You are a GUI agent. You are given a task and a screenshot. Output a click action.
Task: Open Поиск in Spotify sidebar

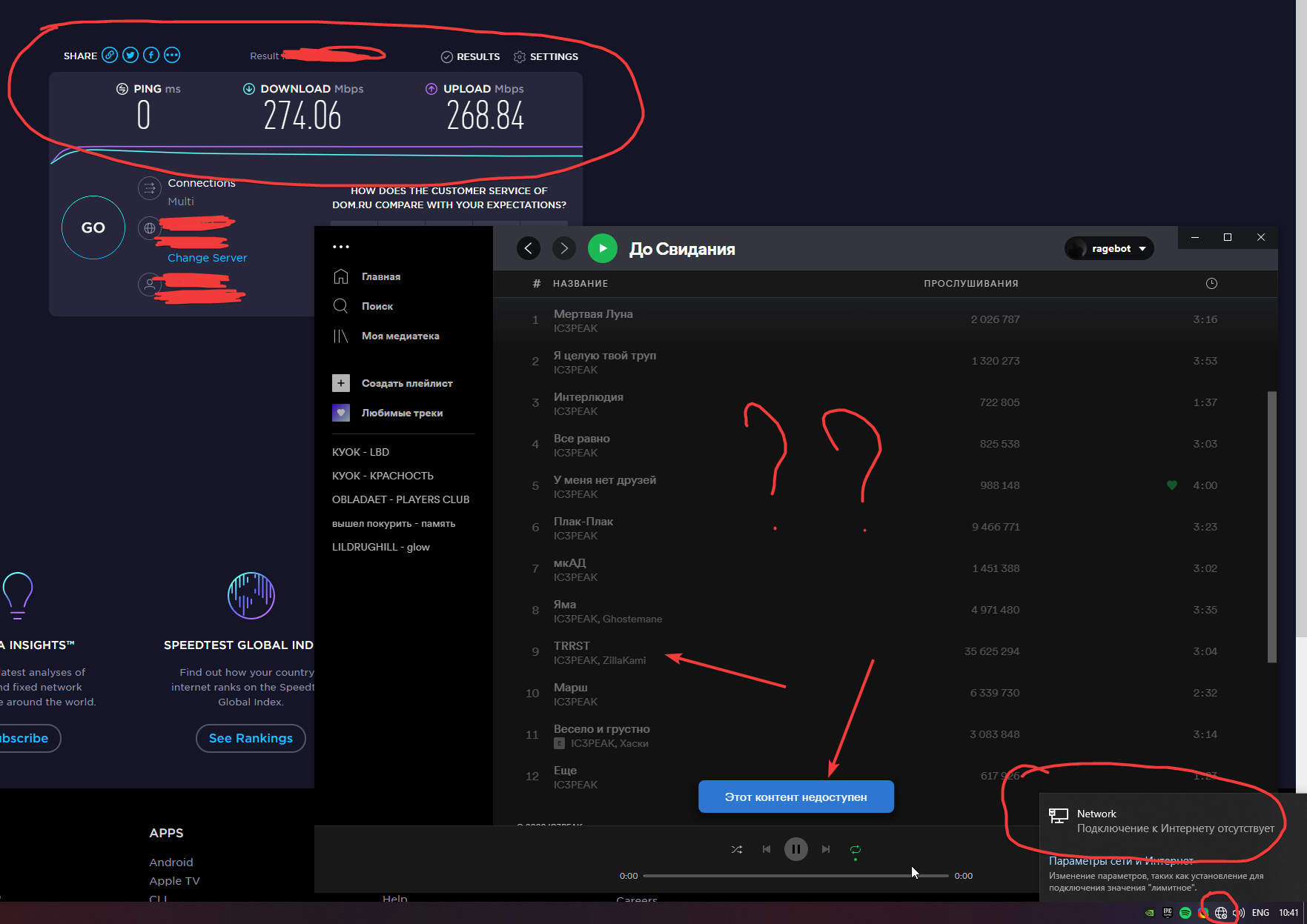click(x=363, y=306)
